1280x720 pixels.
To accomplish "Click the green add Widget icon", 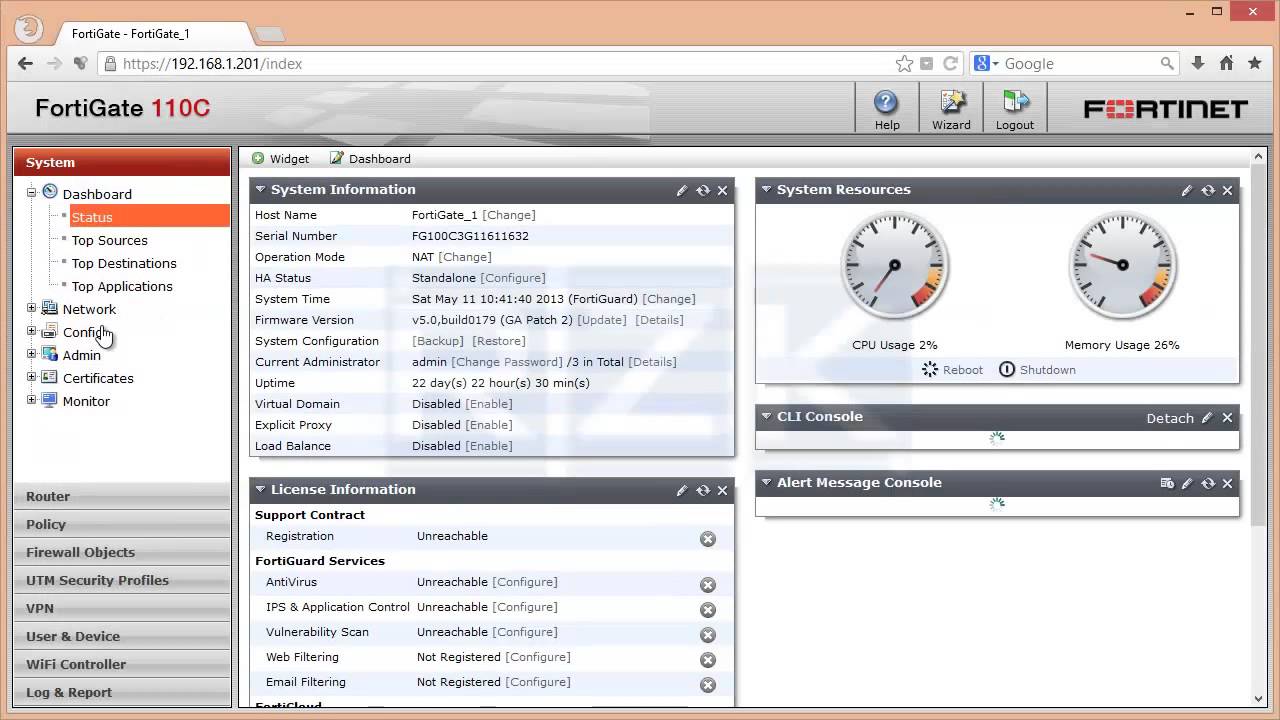I will coord(258,158).
